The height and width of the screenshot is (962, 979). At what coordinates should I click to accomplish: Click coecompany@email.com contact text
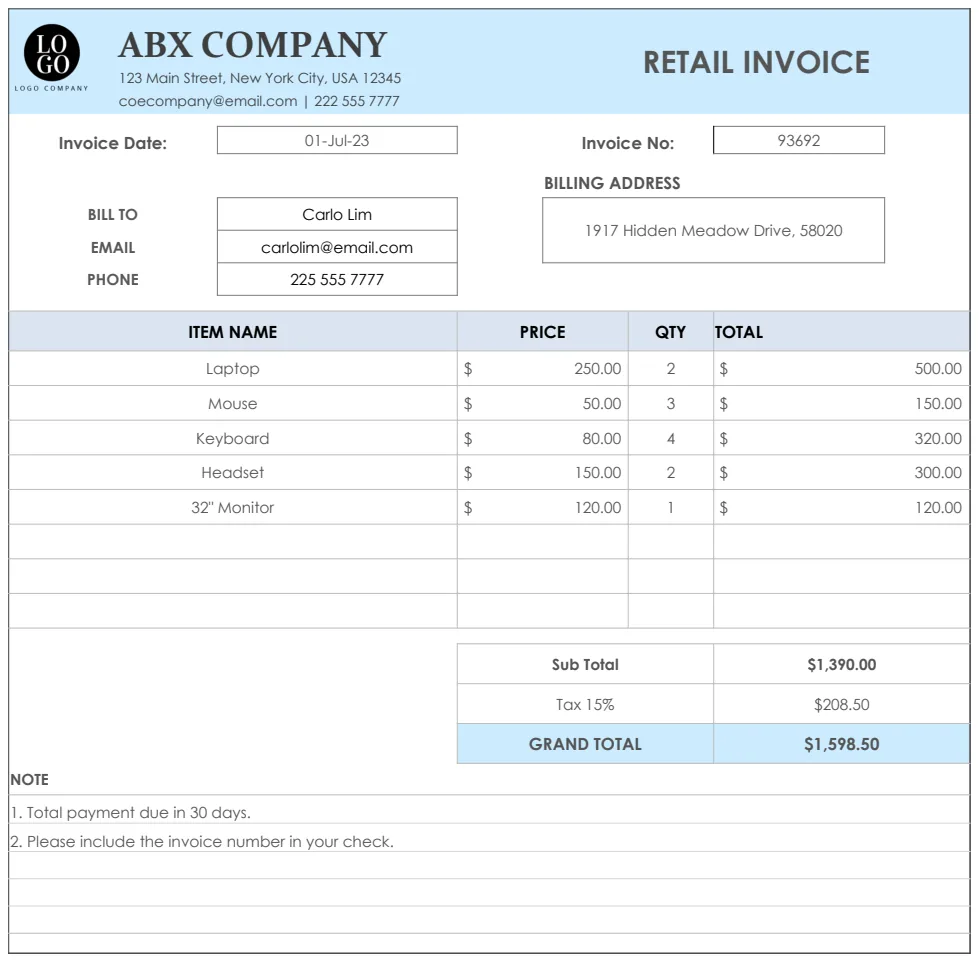208,101
